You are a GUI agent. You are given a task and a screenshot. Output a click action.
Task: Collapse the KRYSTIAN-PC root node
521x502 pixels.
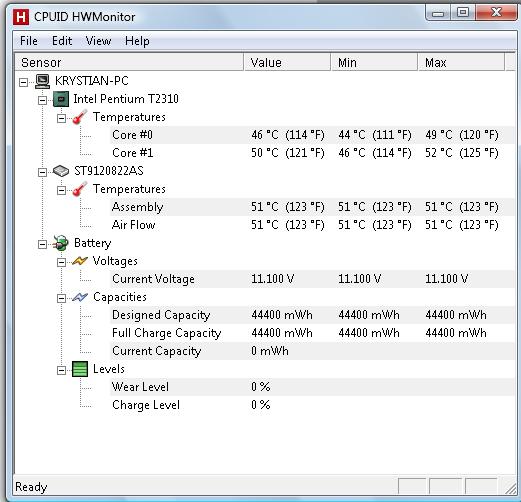pyautogui.click(x=23, y=82)
